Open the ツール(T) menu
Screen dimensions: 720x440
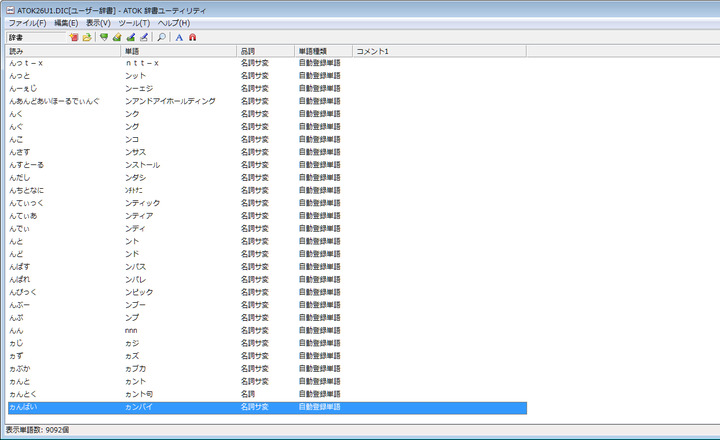pyautogui.click(x=133, y=23)
